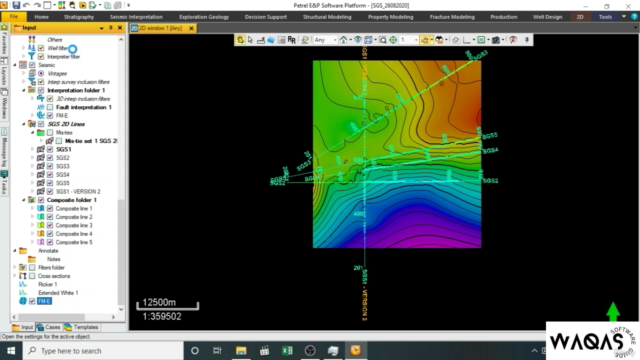Toggle the Well filter checkbox

pos(41,48)
